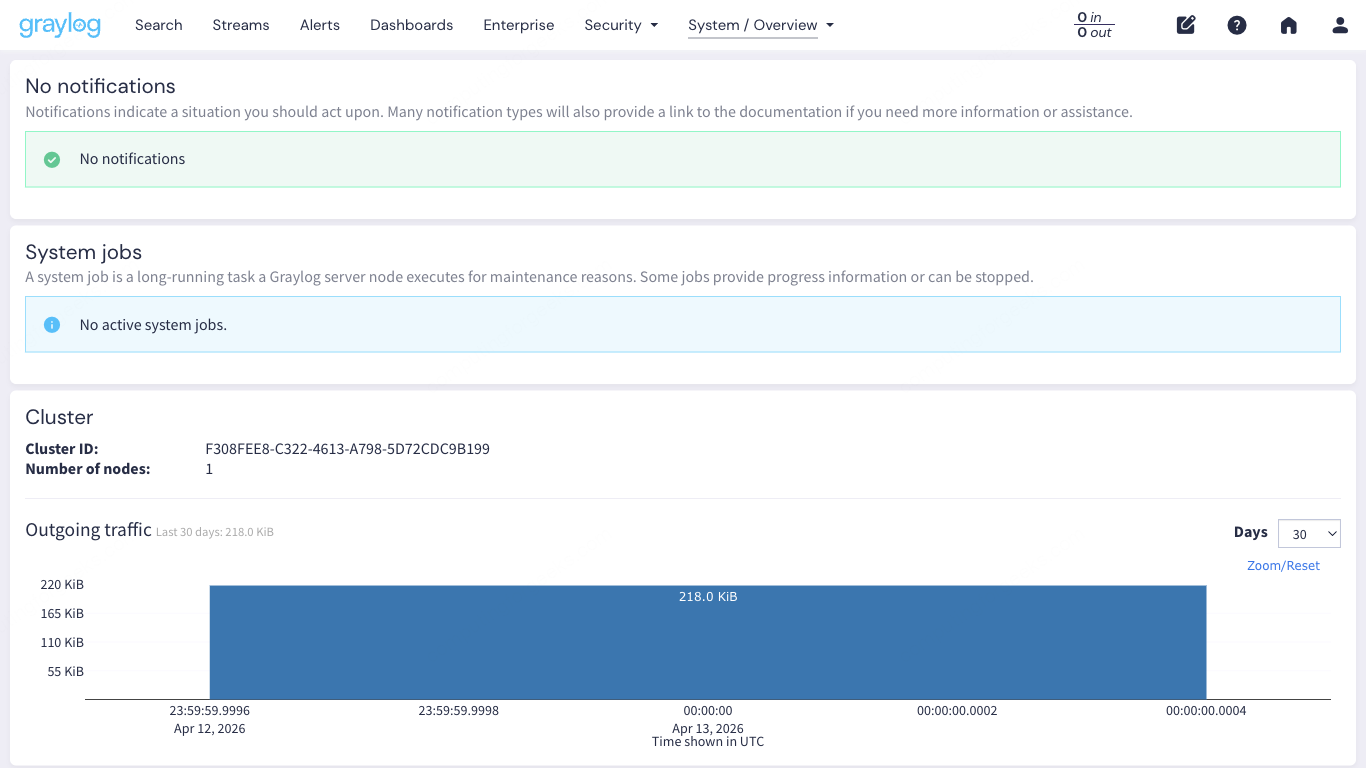This screenshot has width=1366, height=768.
Task: Select the Enterprise menu item
Action: (518, 25)
